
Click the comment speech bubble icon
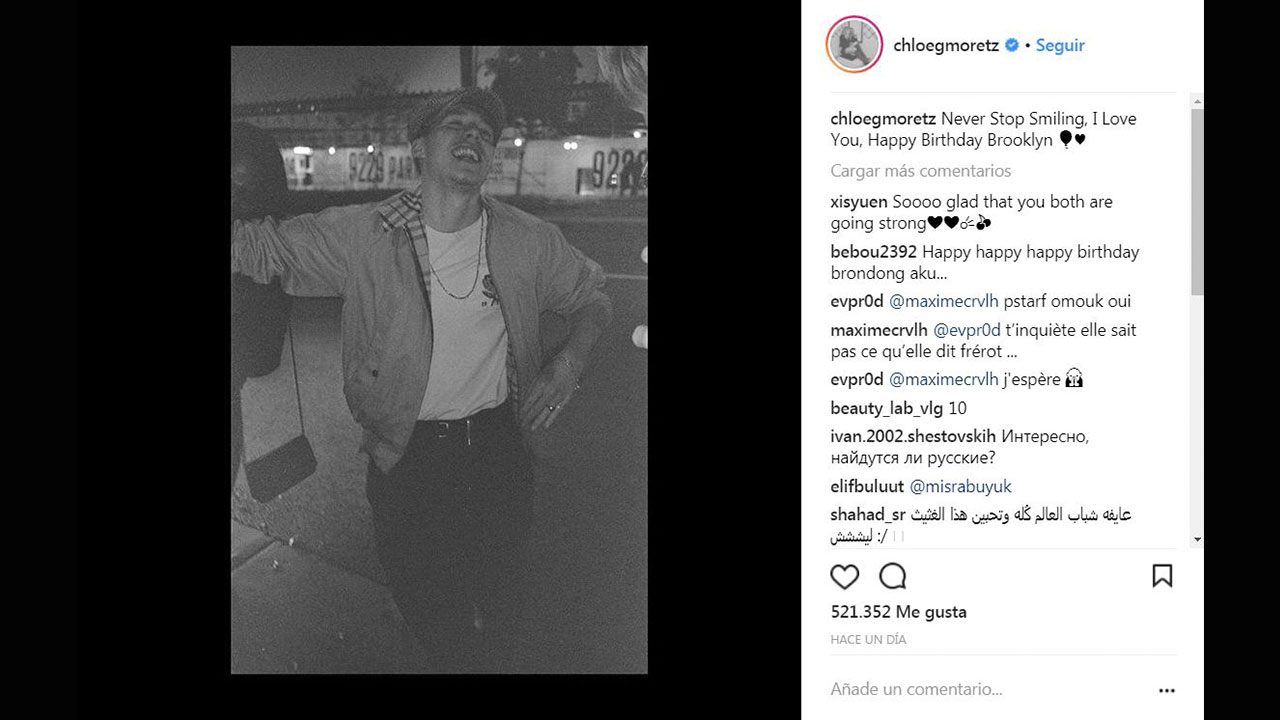pos(892,576)
